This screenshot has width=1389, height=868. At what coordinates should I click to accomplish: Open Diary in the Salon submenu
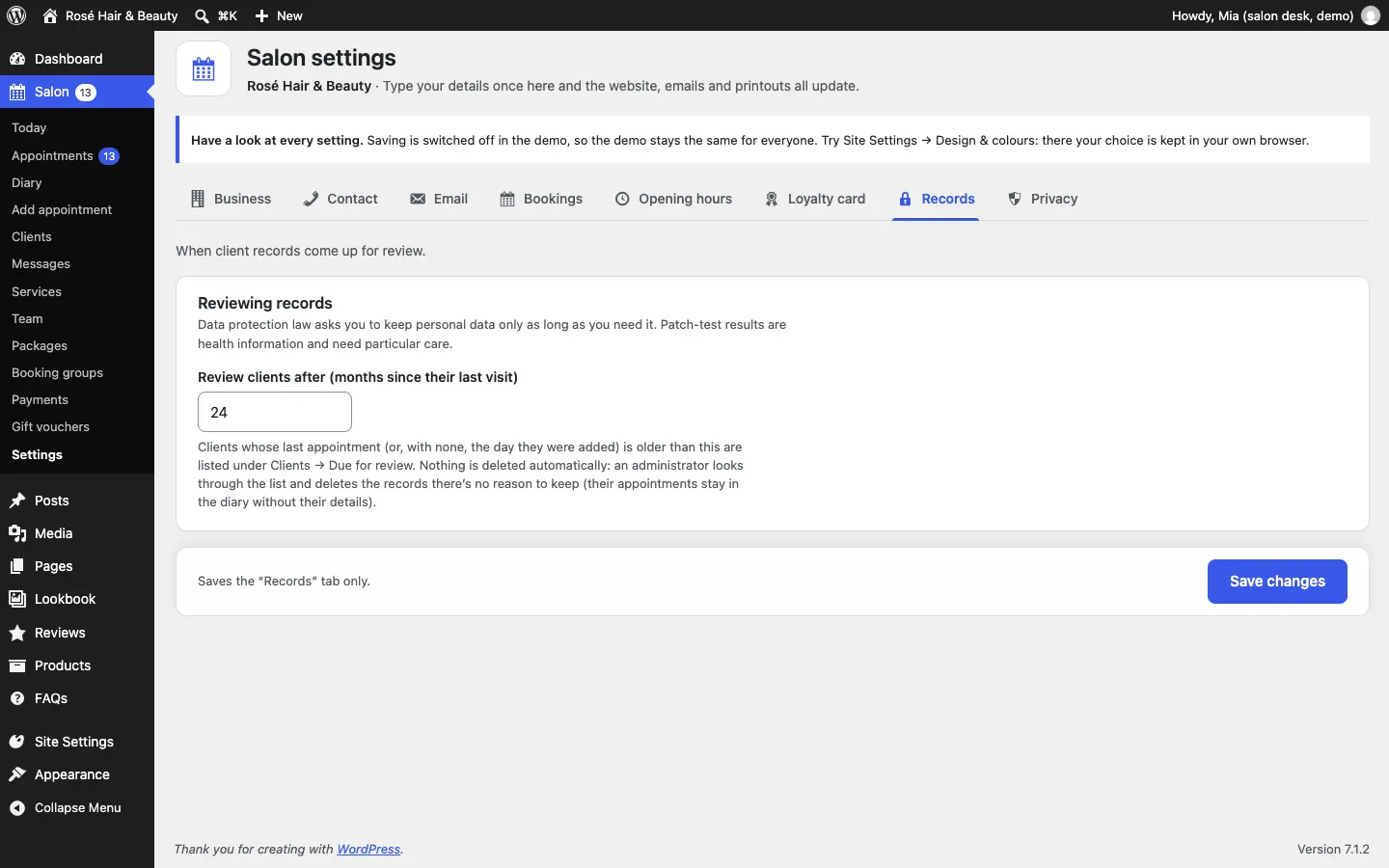pos(27,183)
